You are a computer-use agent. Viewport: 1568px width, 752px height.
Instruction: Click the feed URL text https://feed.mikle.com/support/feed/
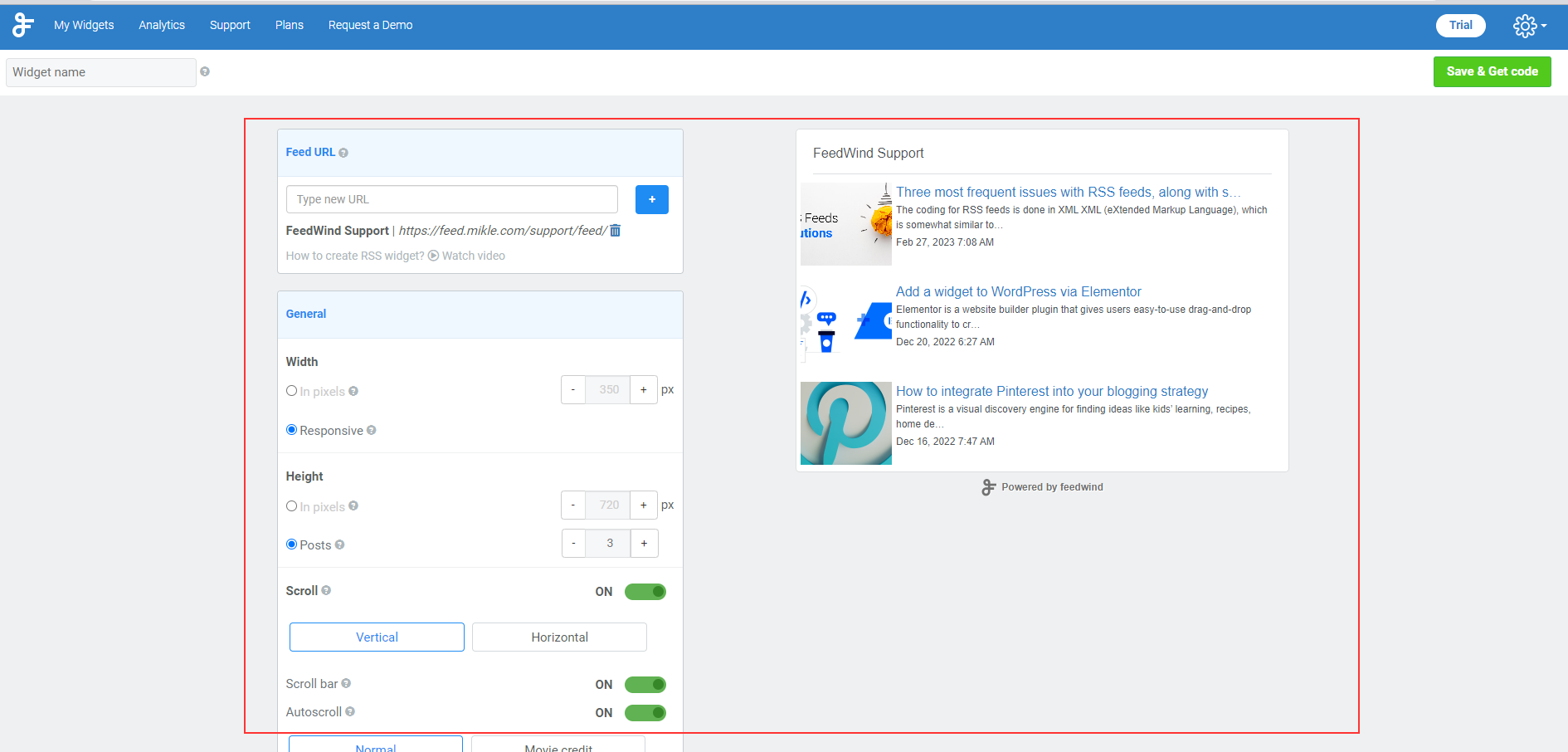(x=503, y=231)
